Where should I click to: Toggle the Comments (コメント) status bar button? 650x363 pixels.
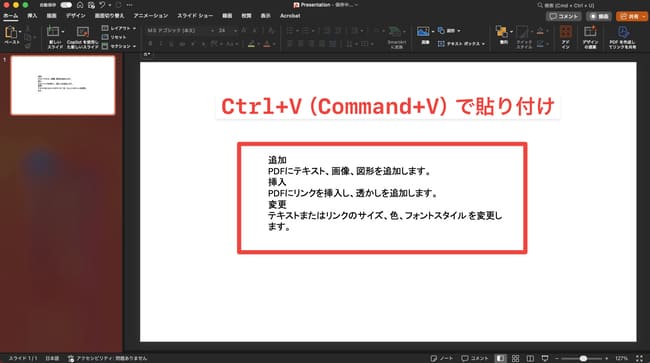(x=475, y=358)
